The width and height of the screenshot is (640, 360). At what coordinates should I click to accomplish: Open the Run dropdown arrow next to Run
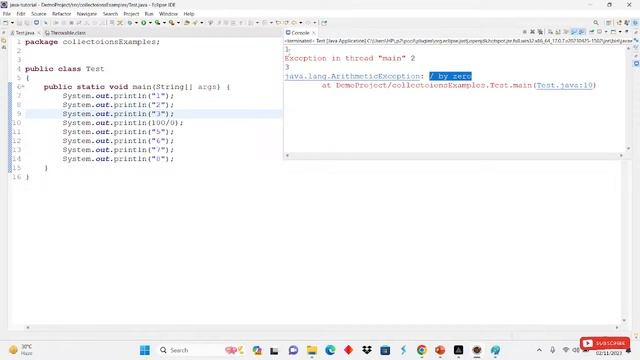tap(150, 23)
